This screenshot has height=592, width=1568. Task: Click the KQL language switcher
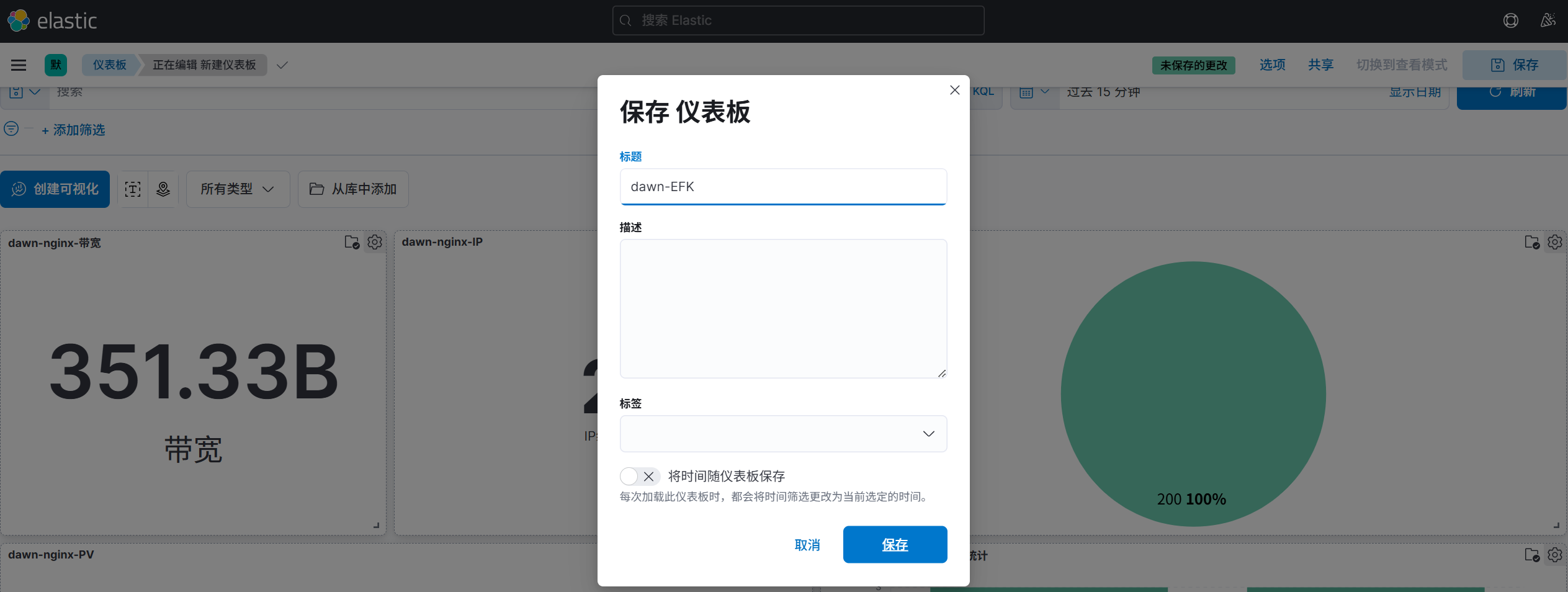point(983,92)
